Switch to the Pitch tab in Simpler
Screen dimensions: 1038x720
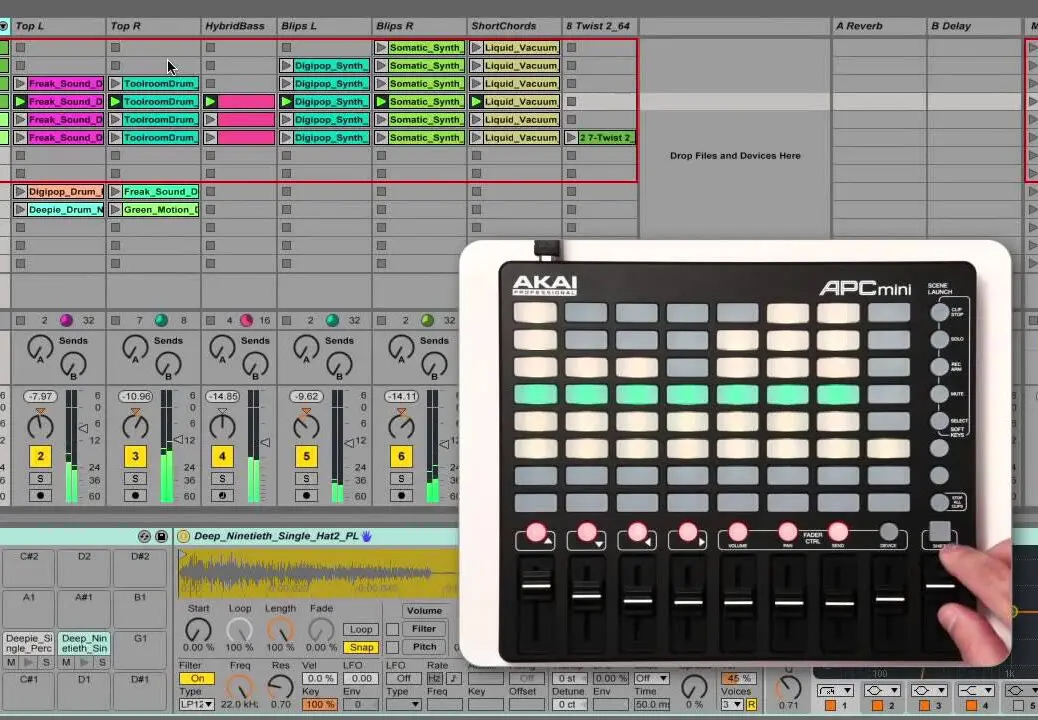click(424, 647)
